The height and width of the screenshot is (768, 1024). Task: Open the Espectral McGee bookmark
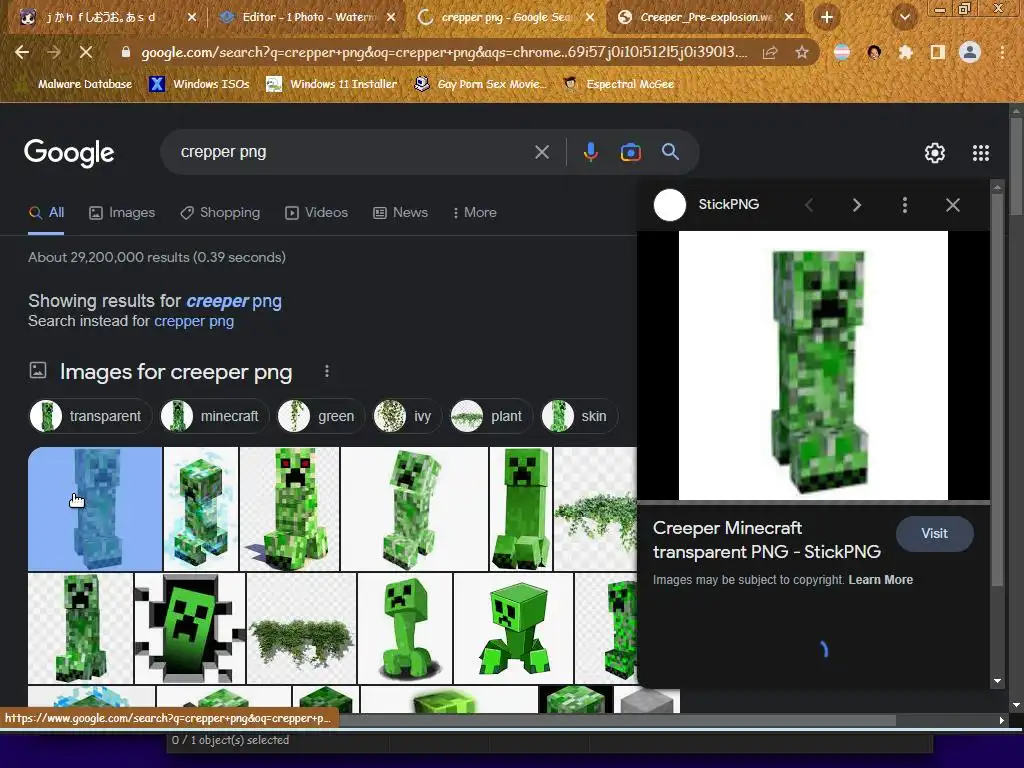click(x=618, y=84)
